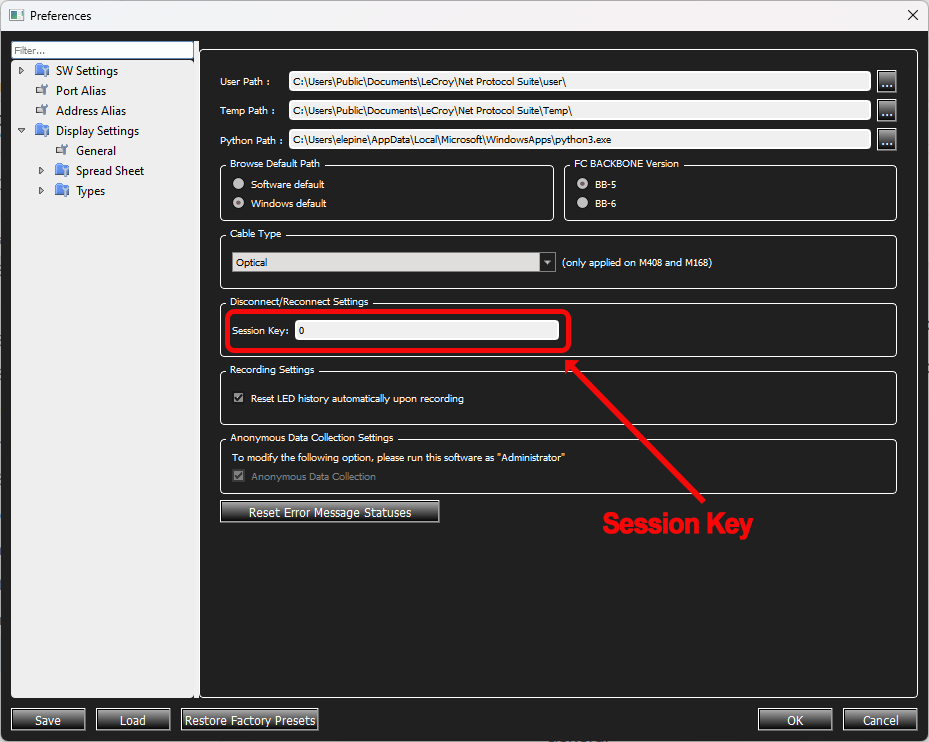929x742 pixels.
Task: Click the Preferences window title icon
Action: pyautogui.click(x=17, y=15)
